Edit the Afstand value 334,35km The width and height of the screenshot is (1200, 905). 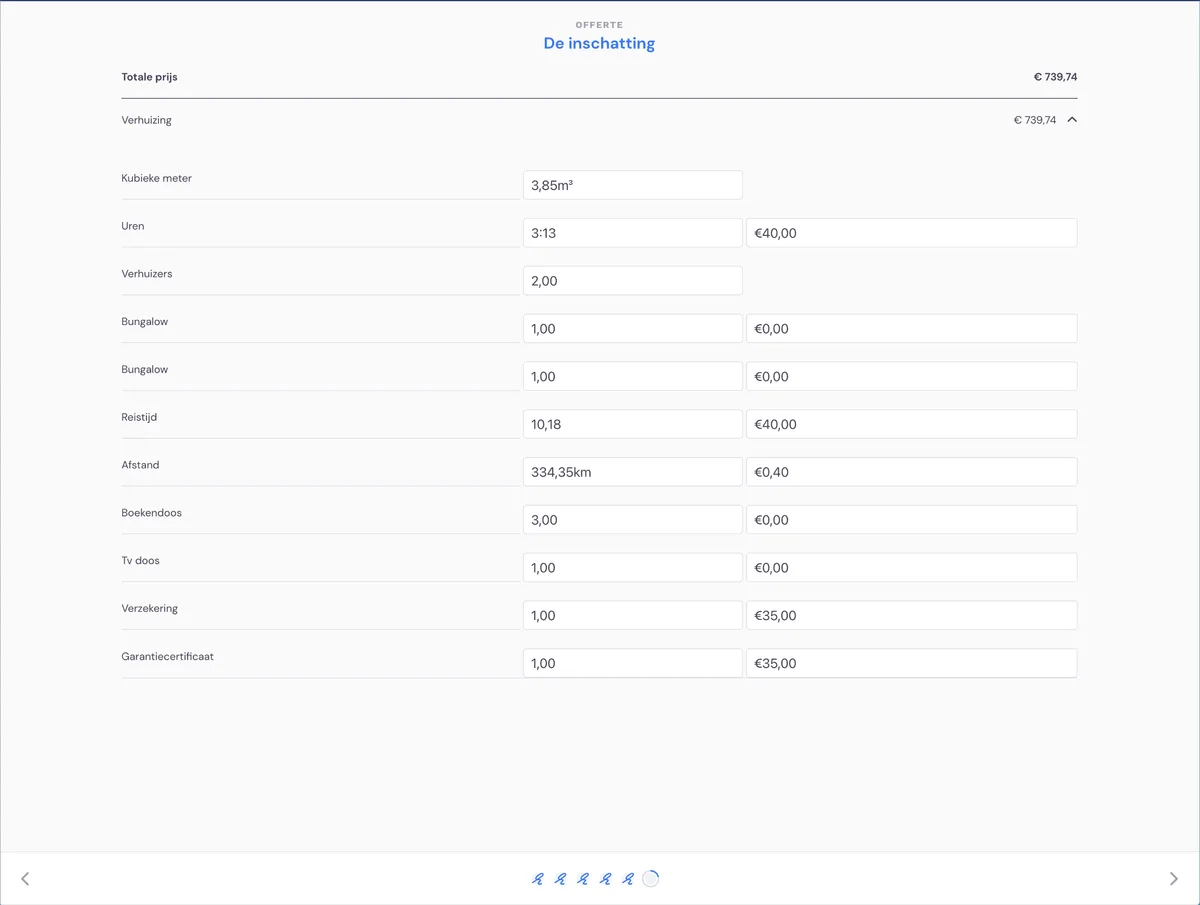(633, 472)
